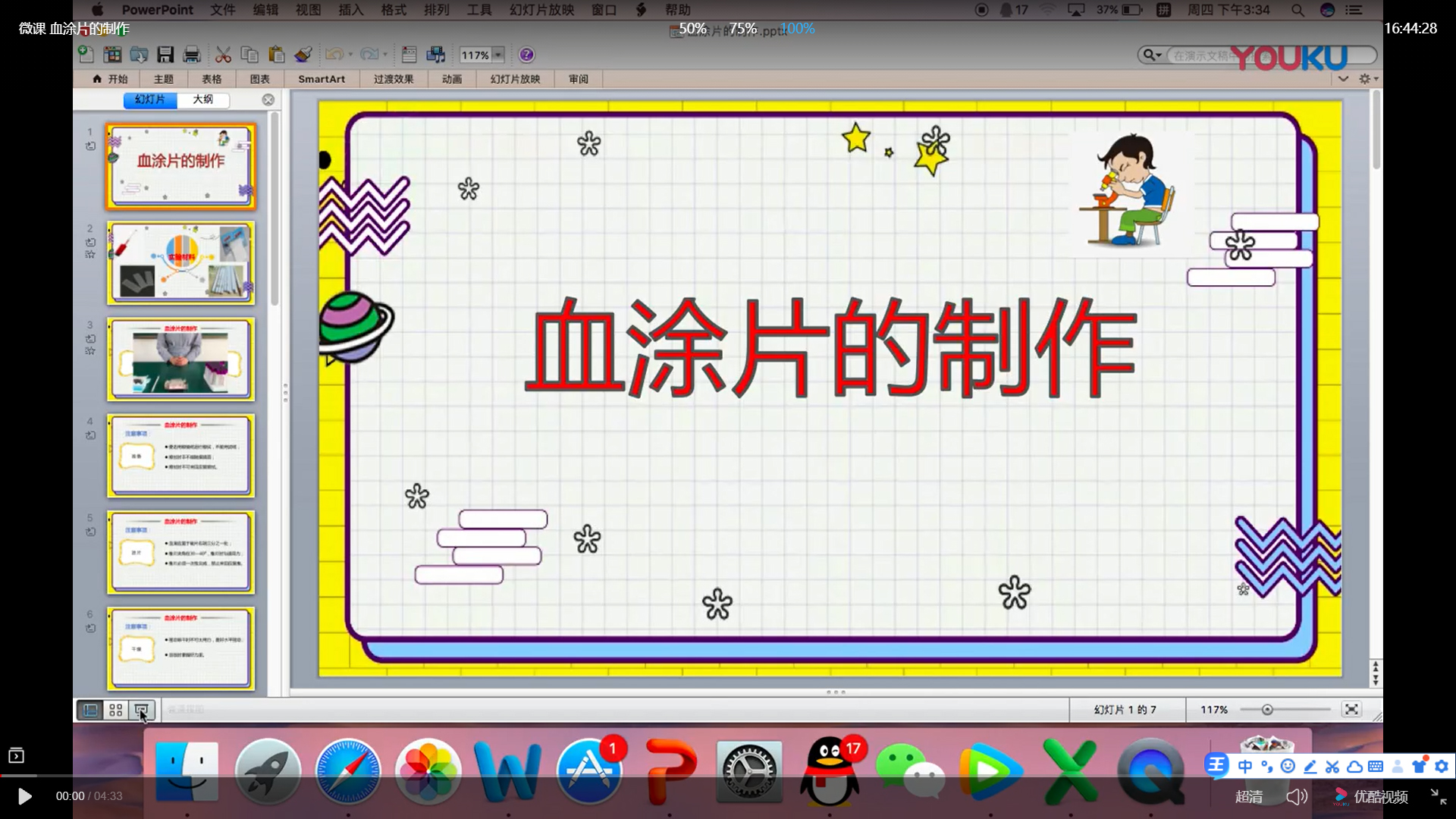
Task: Print the slides with the Print icon
Action: [191, 54]
